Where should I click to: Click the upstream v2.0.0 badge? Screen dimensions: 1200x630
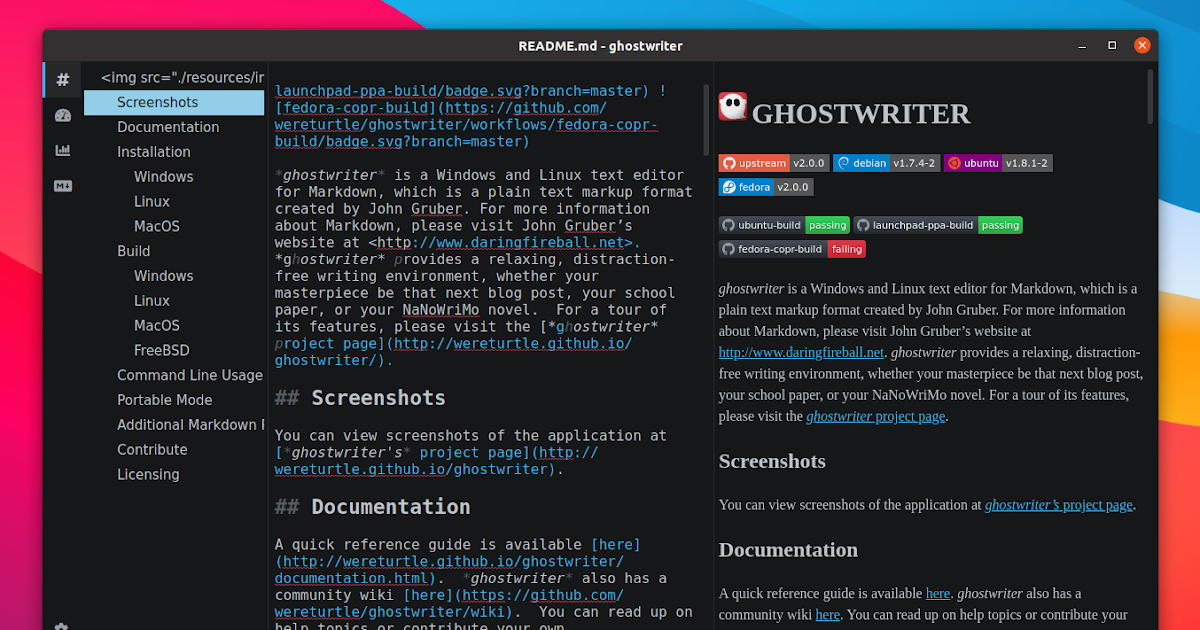click(x=773, y=163)
